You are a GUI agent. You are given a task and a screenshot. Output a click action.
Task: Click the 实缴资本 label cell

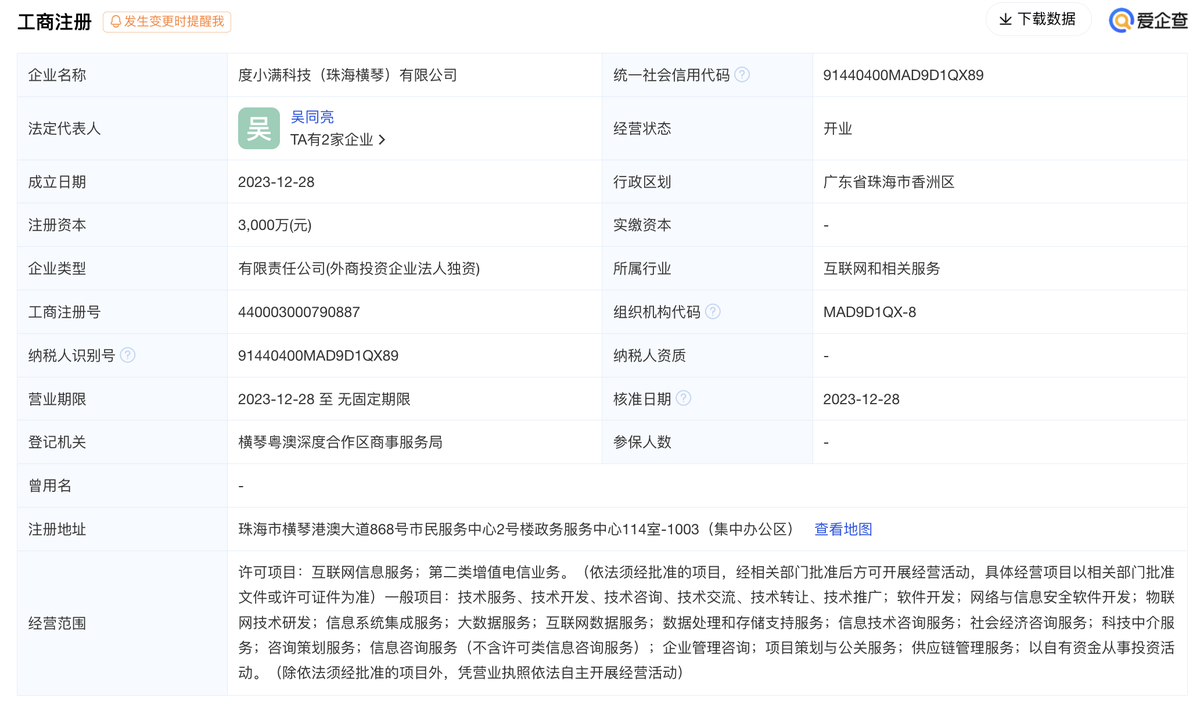point(707,225)
